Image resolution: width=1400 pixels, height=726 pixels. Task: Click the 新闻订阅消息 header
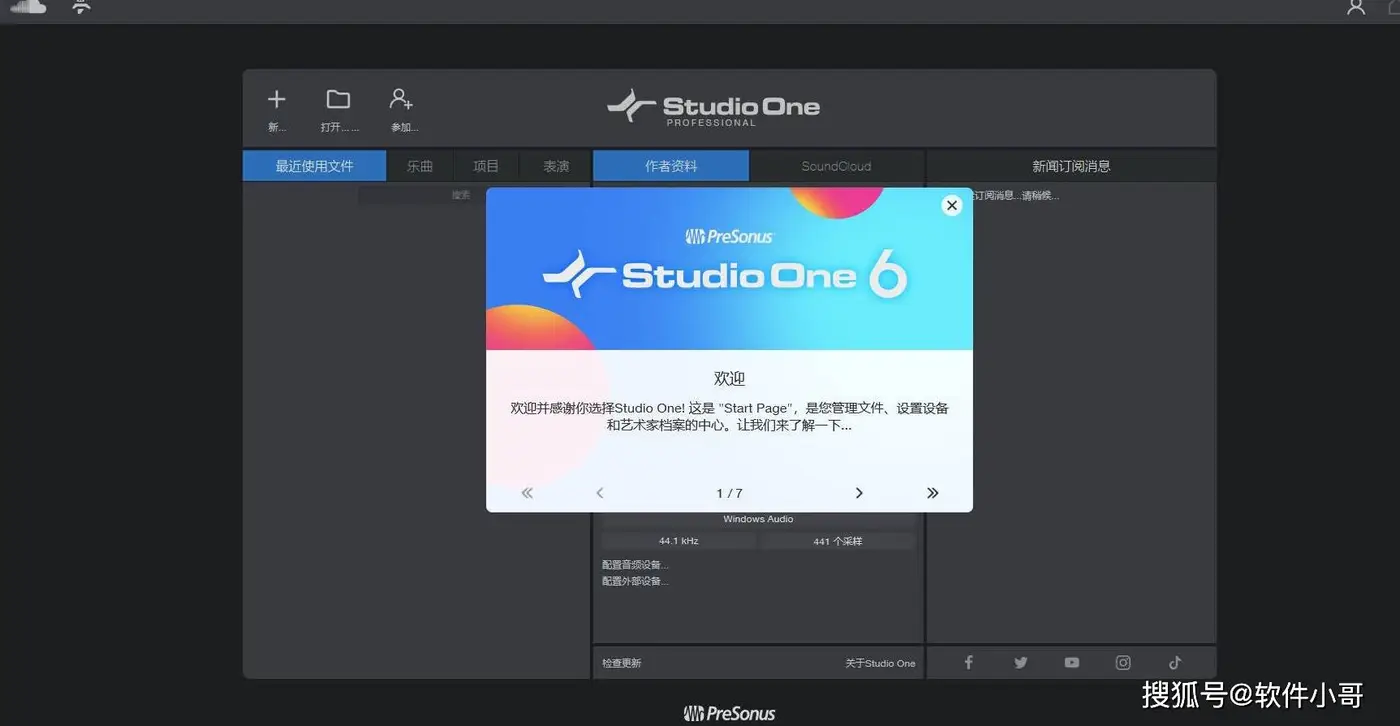[x=1071, y=166]
